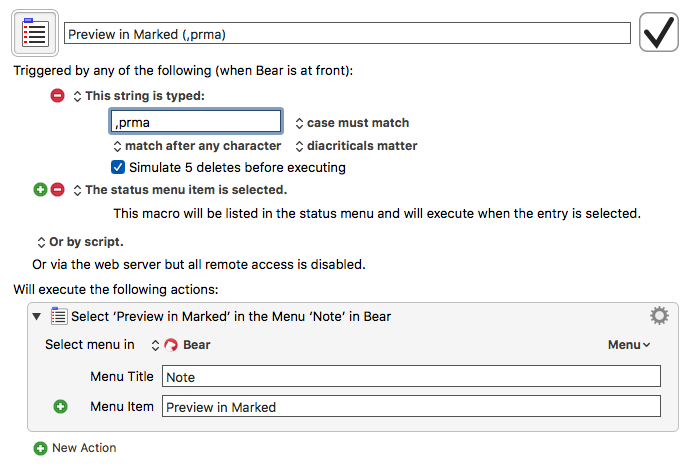The height and width of the screenshot is (471, 694).
Task: Remove the typed string trigger with red minus
Action: point(57,96)
